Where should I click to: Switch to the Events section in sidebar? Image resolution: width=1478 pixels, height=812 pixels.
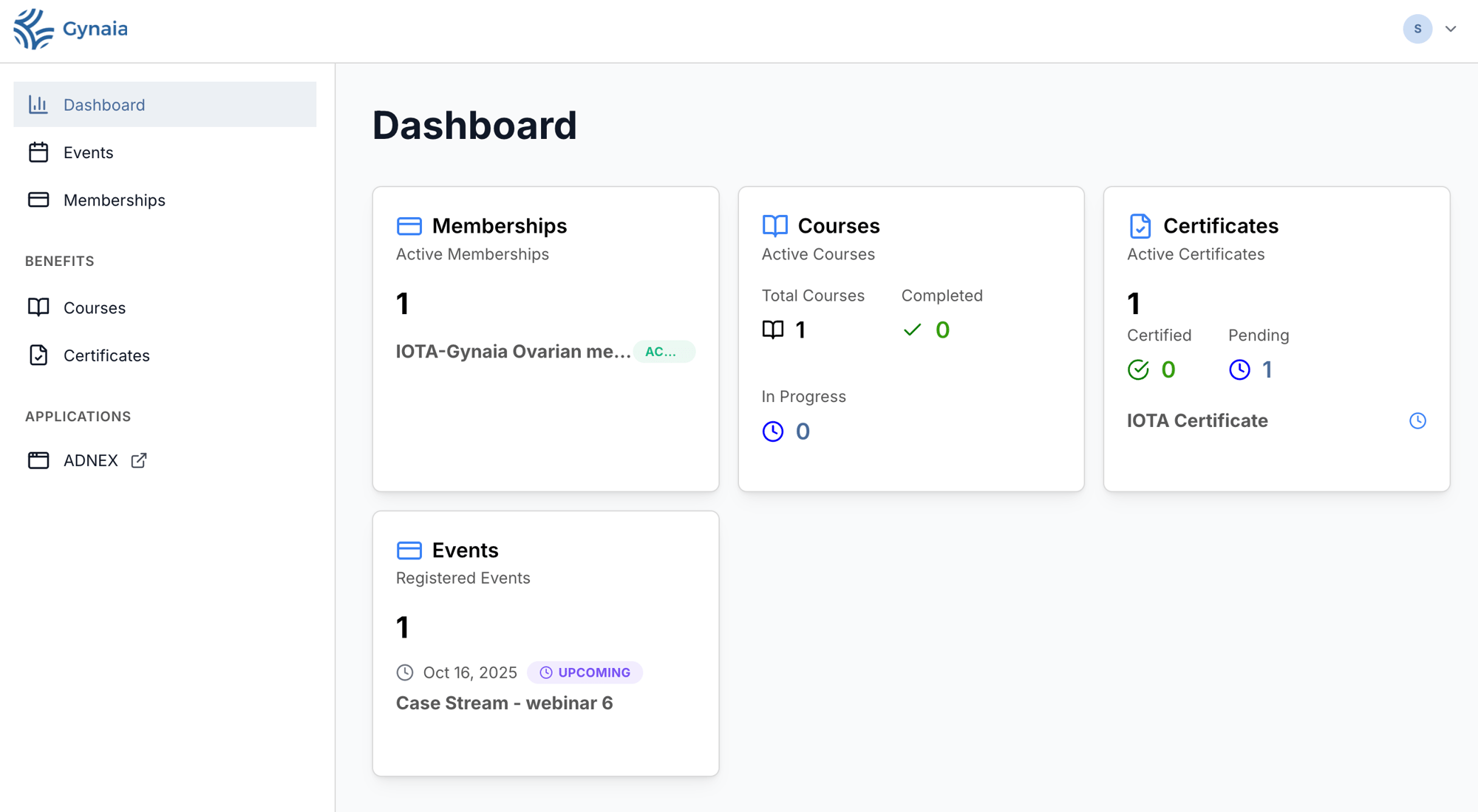89,152
